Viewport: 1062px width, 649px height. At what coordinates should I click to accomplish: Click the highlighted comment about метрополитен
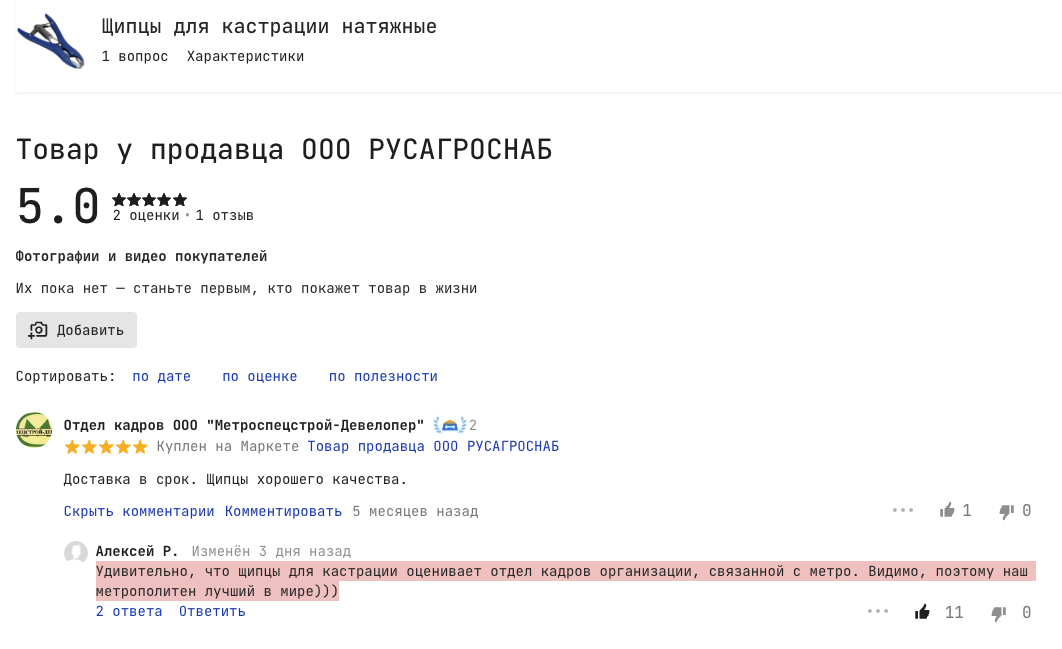[566, 581]
